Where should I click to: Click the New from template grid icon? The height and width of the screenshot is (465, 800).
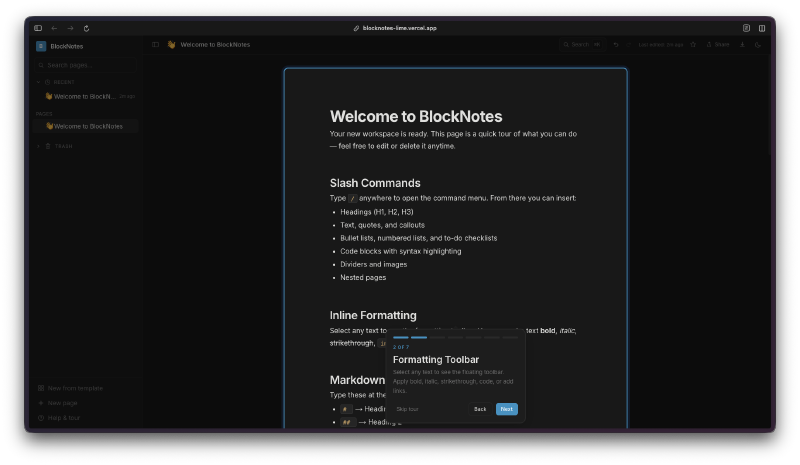click(41, 388)
